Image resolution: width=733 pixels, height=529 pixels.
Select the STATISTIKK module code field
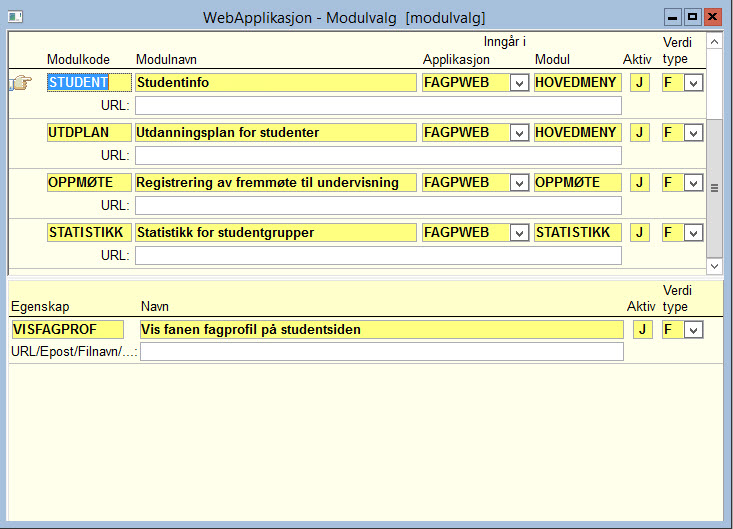[89, 233]
